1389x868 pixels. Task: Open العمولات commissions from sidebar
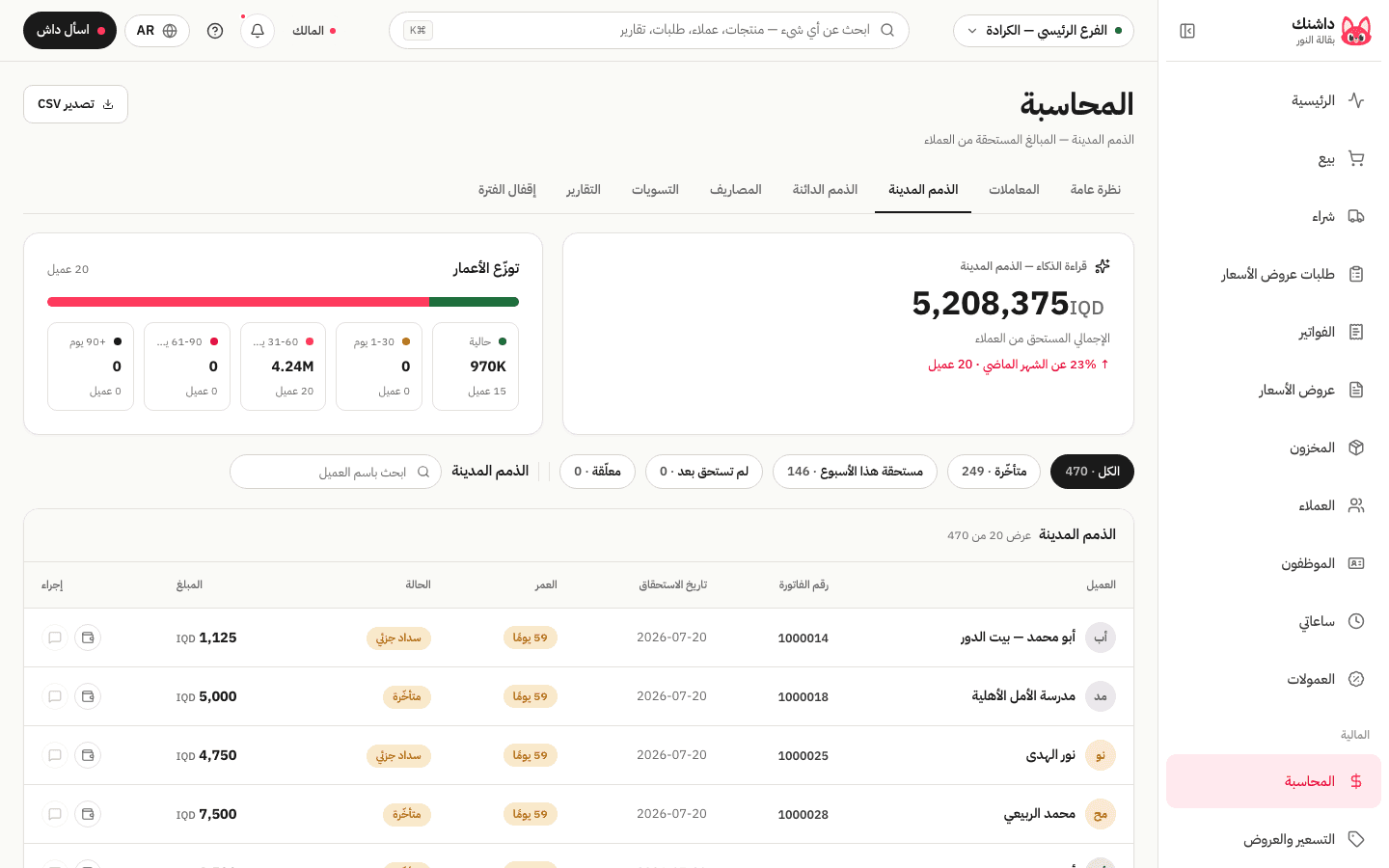point(1273,679)
